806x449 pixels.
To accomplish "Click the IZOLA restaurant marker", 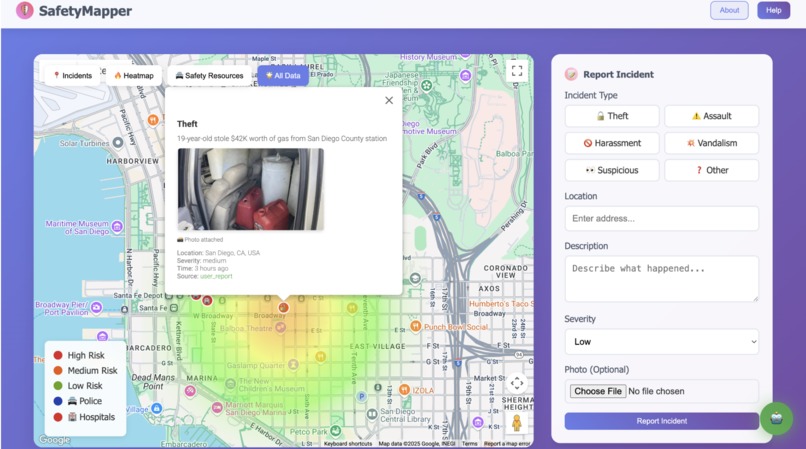I will point(404,390).
